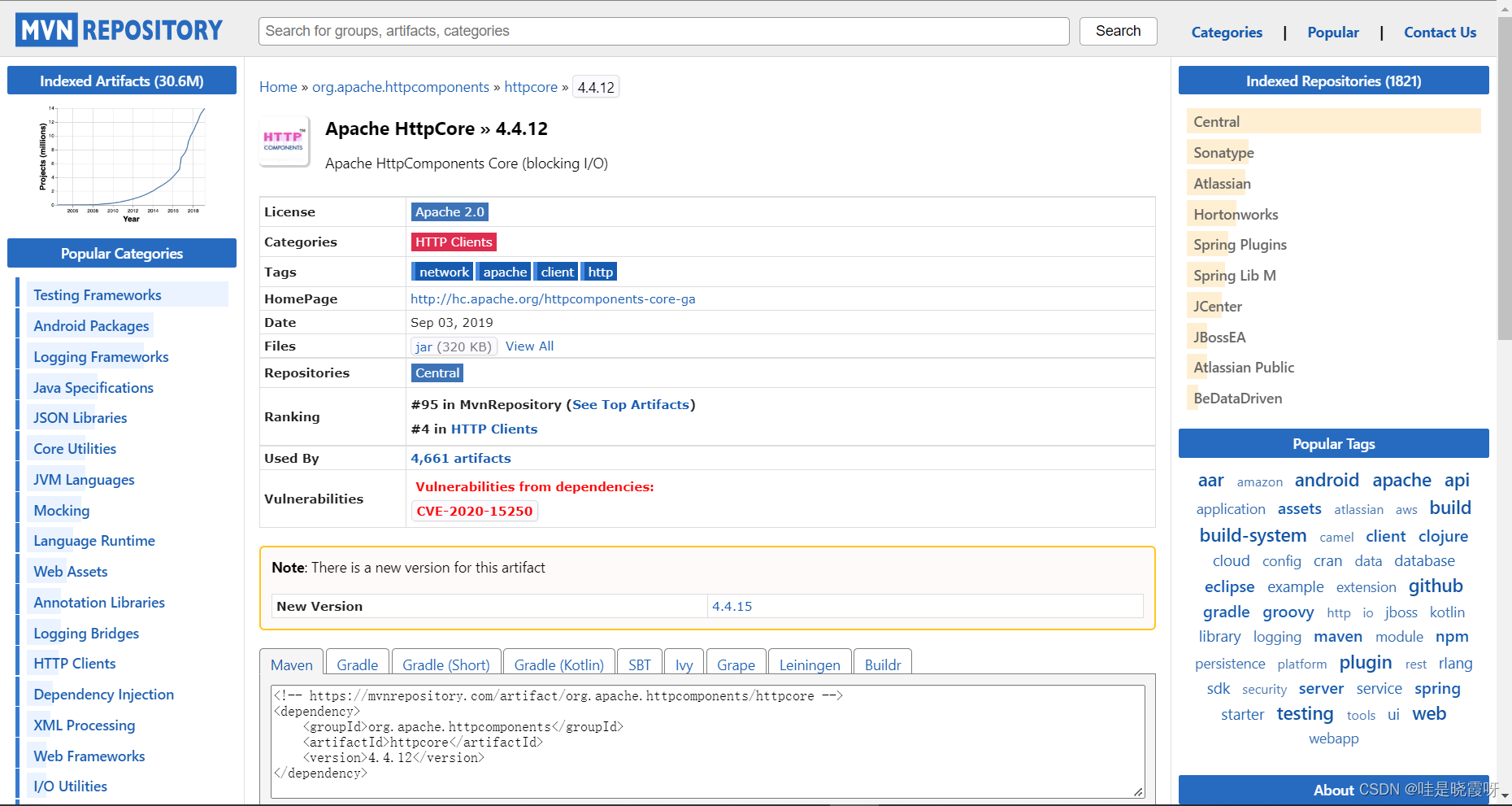1512x806 pixels.
Task: Switch to the Gradle (Short) tab
Action: [x=445, y=663]
